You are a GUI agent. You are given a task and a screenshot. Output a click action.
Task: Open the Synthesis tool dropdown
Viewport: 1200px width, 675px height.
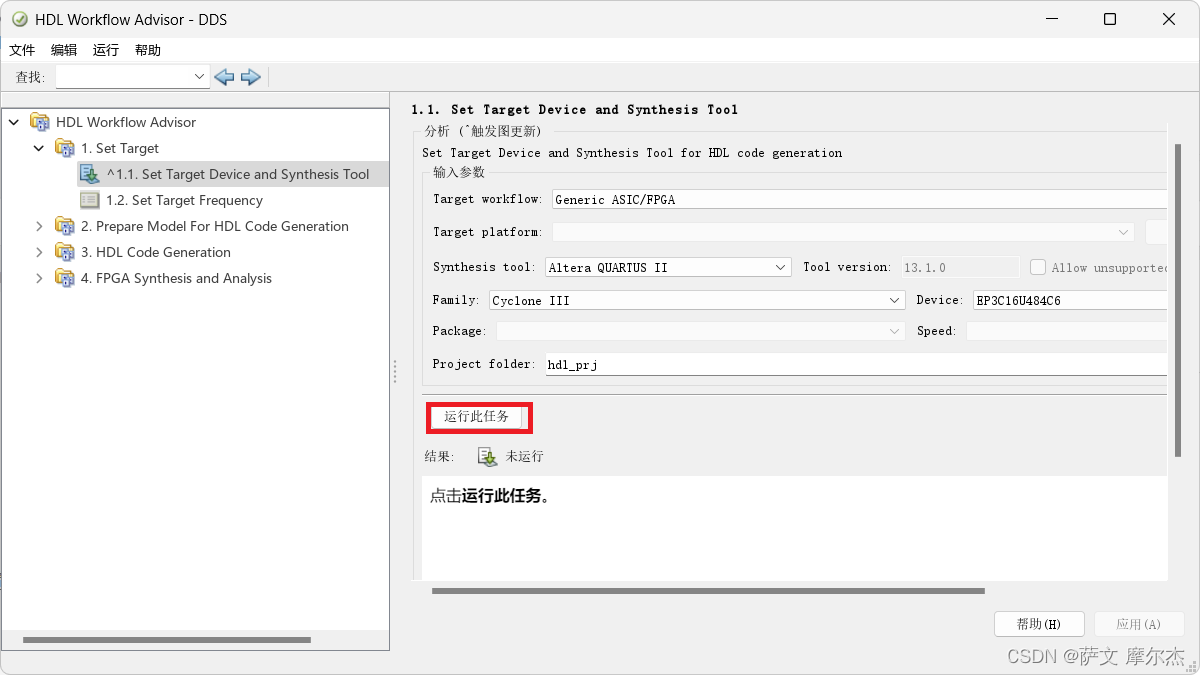pyautogui.click(x=781, y=267)
